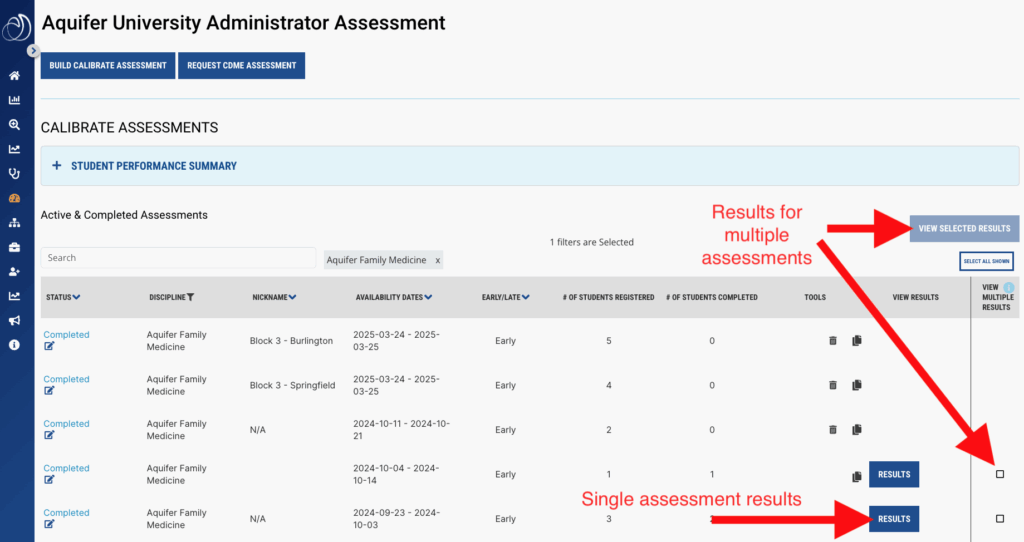Open the briefcase icon in sidebar

[14, 247]
